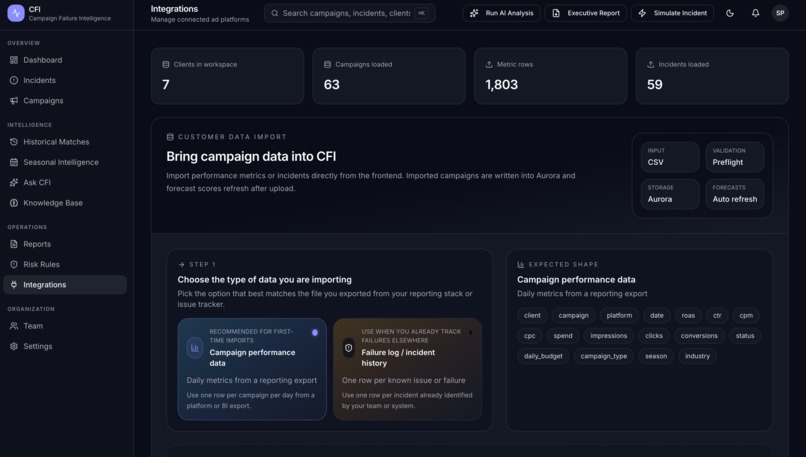Viewport: 806px width, 457px height.
Task: Generate Executive Report
Action: tap(585, 13)
